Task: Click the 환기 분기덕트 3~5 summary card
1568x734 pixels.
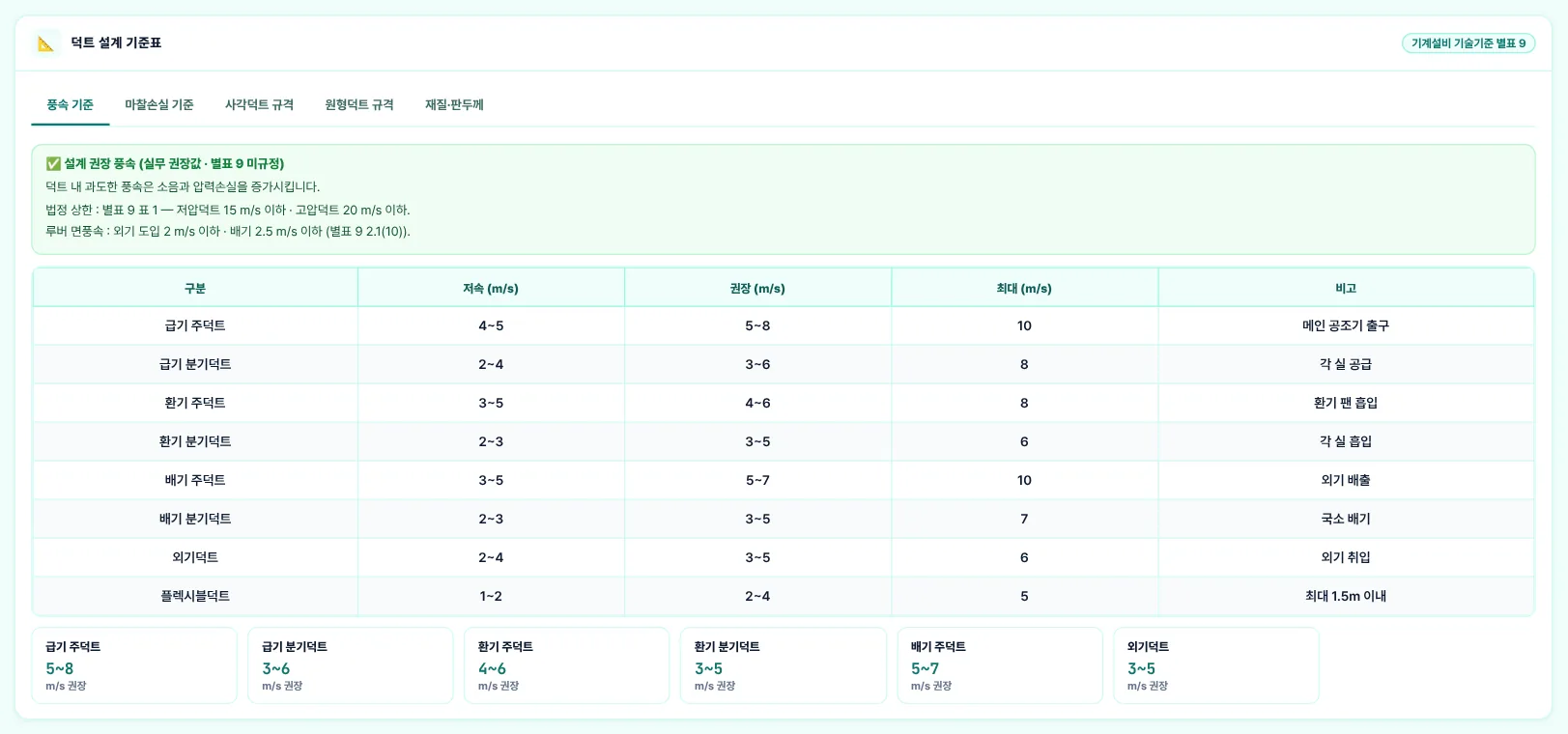Action: click(784, 665)
